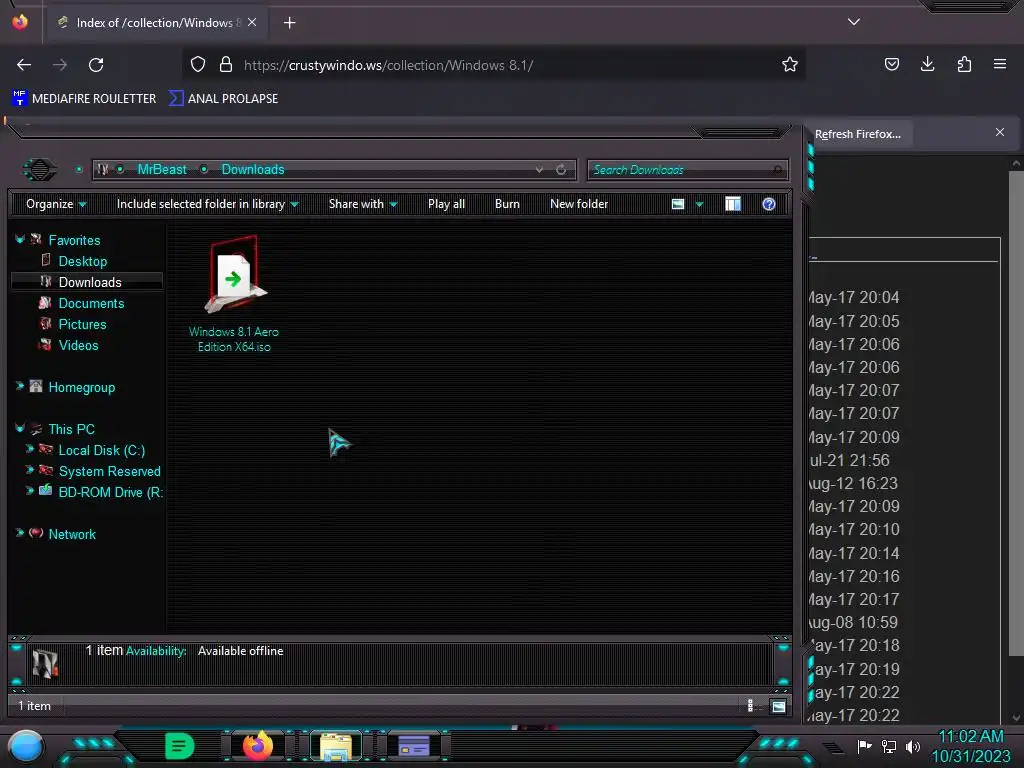Viewport: 1024px width, 768px height.
Task: Click Downloads in the Explorer path
Action: tap(253, 170)
